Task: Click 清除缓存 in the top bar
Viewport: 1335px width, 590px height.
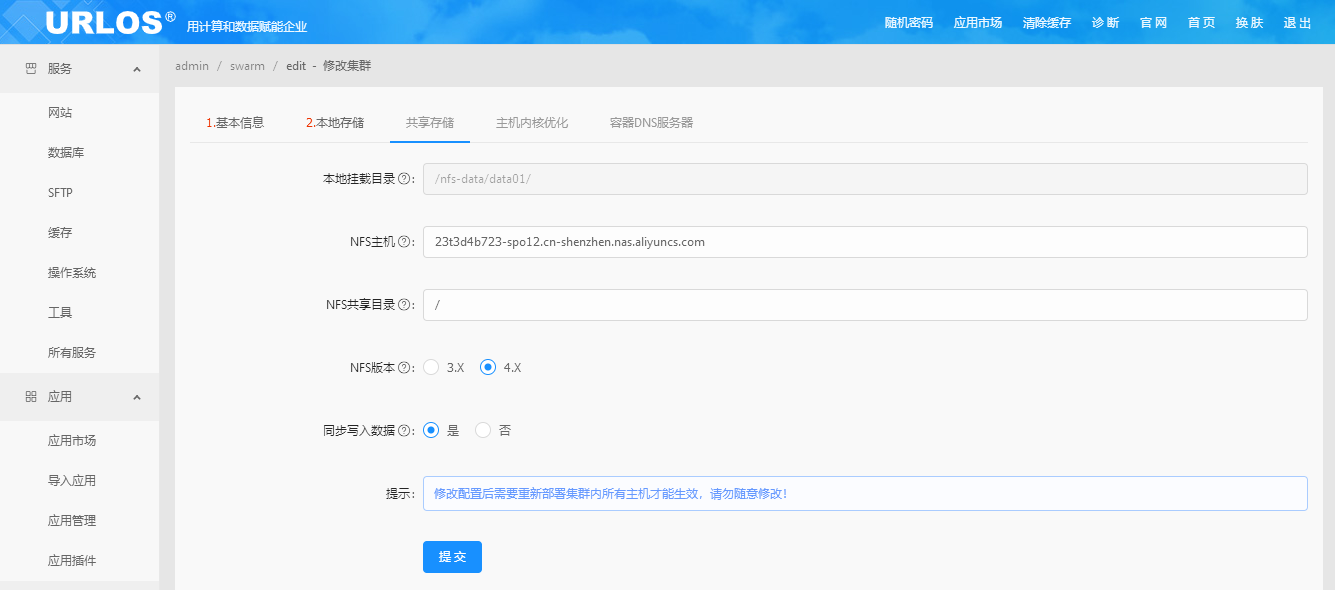Action: 1047,23
